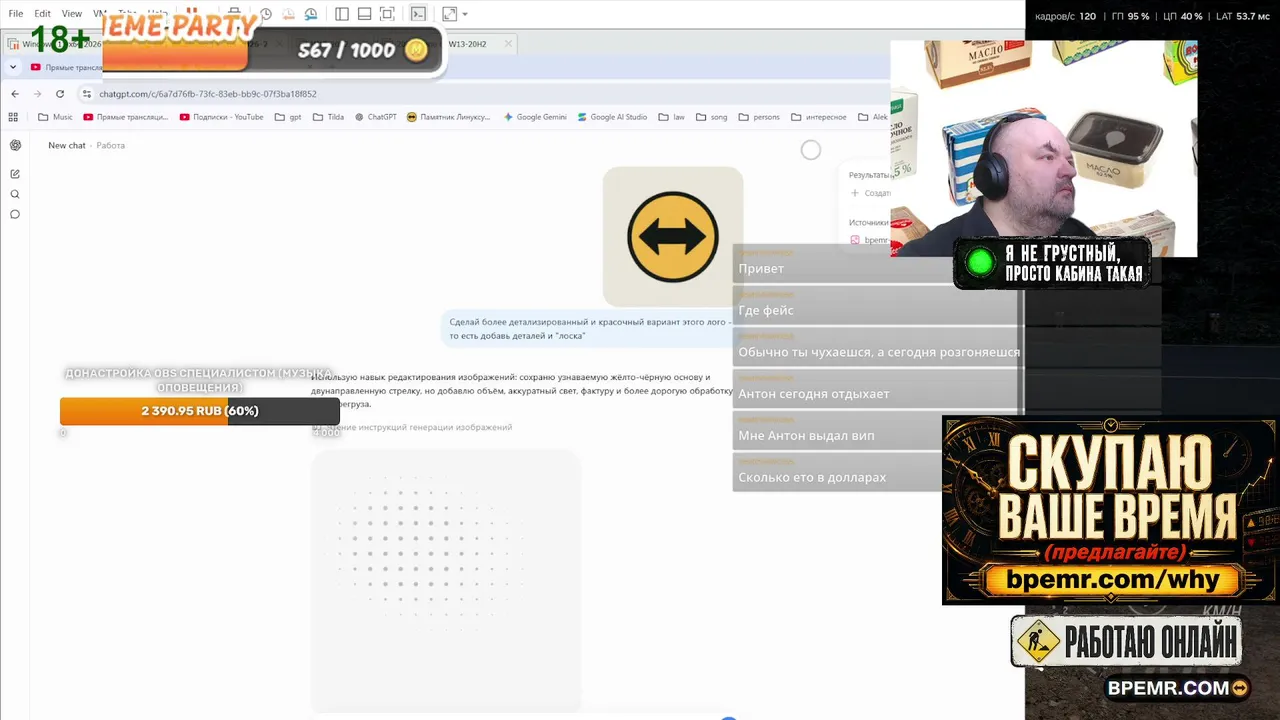Open the Edit menu
Viewport: 1280px width, 720px height.
tap(42, 14)
